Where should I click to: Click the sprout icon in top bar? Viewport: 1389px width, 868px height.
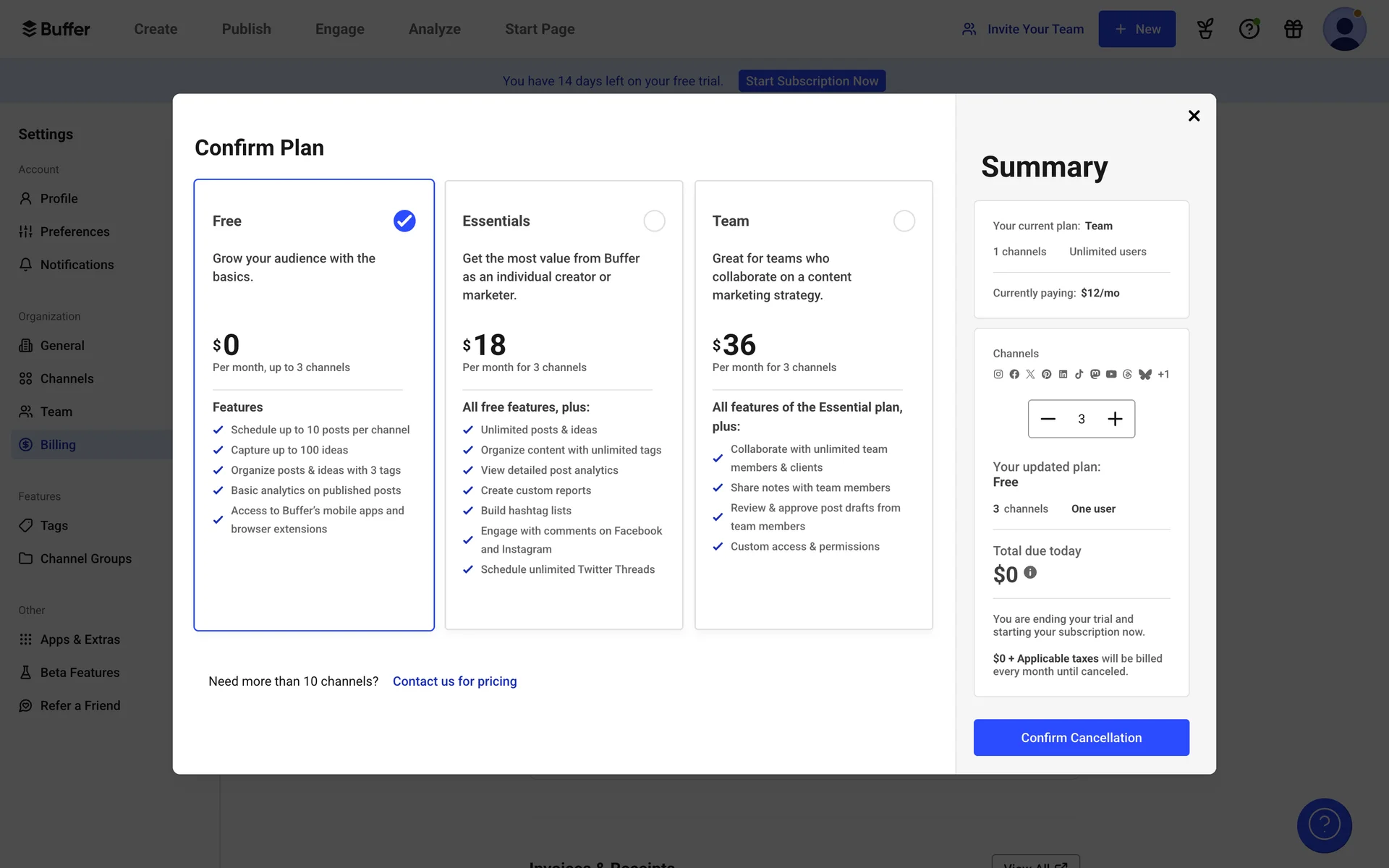tap(1205, 29)
